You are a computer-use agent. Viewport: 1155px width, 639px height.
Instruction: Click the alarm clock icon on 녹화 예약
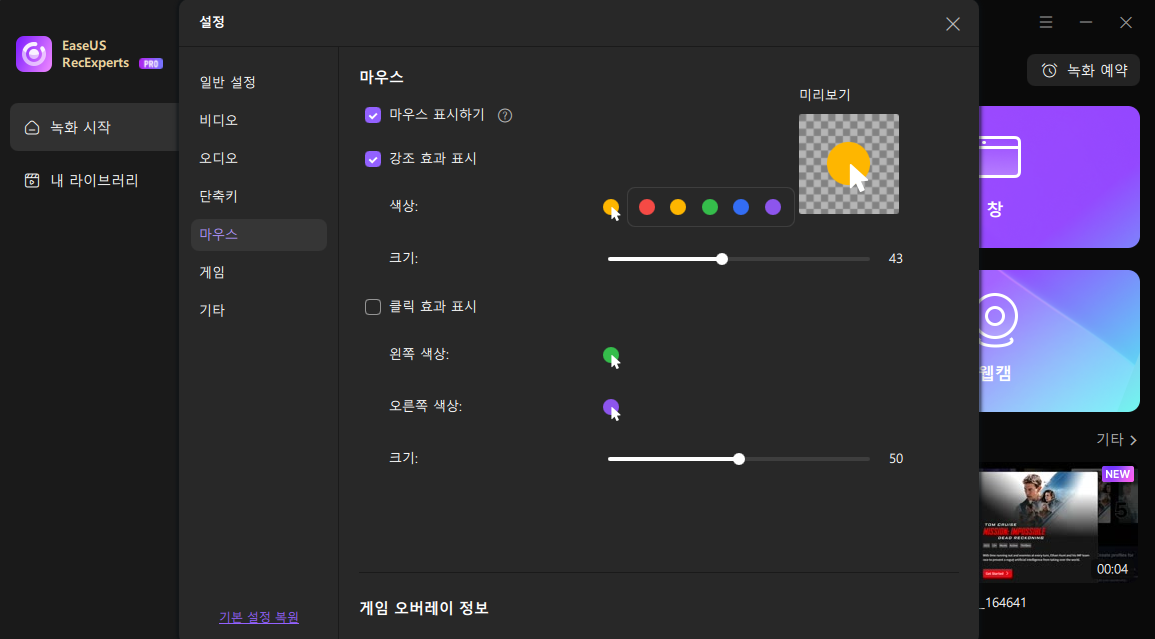[x=1051, y=70]
